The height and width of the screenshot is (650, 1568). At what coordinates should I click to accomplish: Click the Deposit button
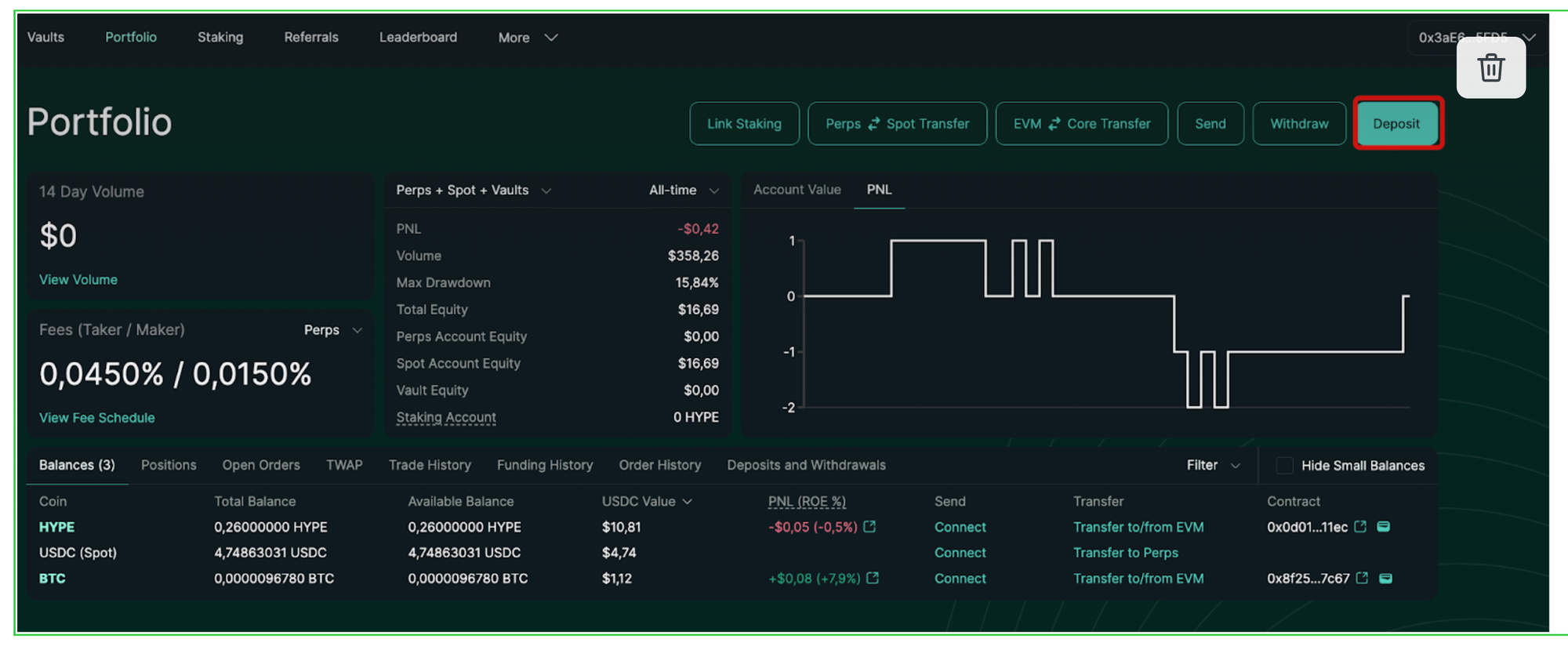1396,124
